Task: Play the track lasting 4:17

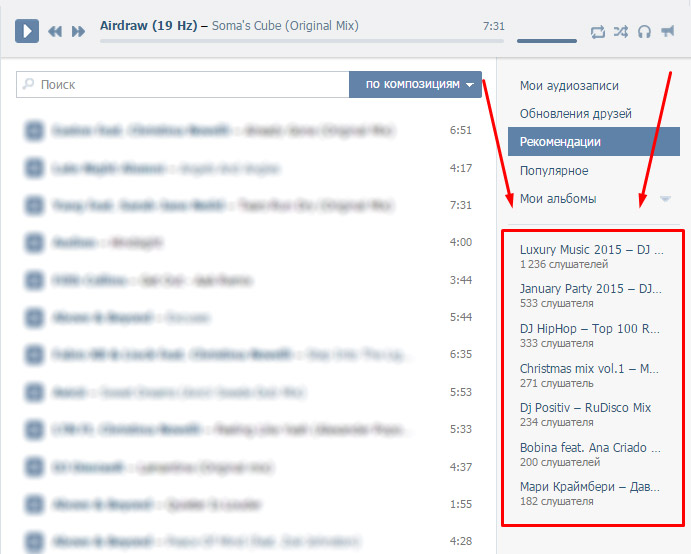Action: pyautogui.click(x=34, y=168)
